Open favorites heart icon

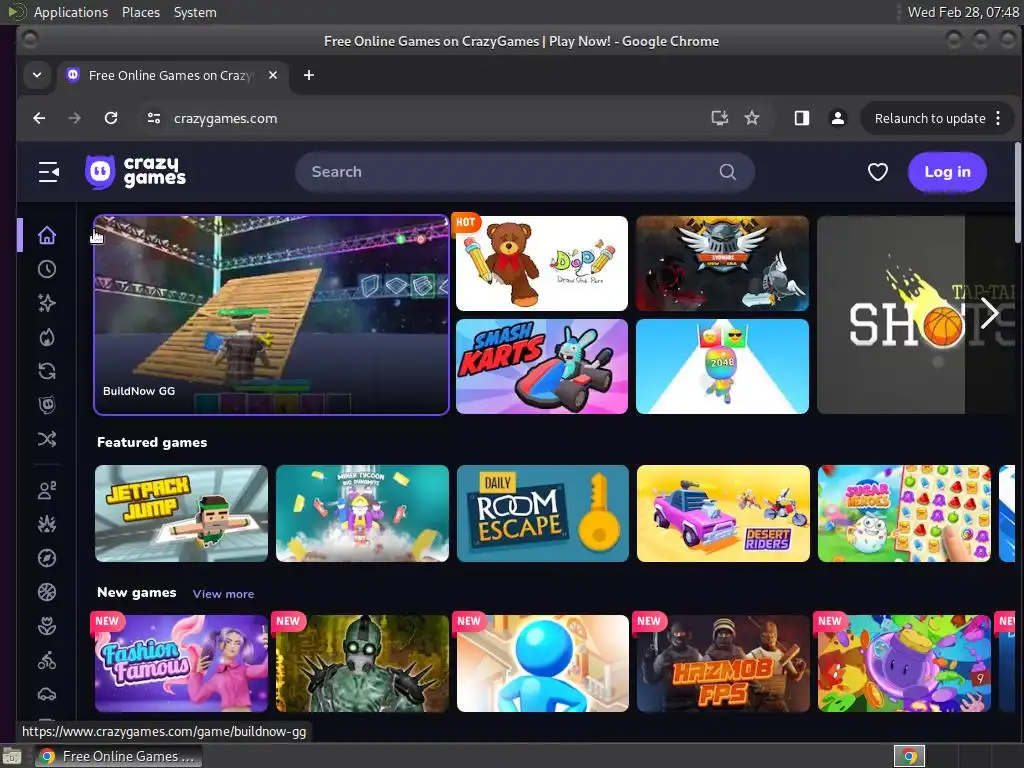click(x=877, y=172)
